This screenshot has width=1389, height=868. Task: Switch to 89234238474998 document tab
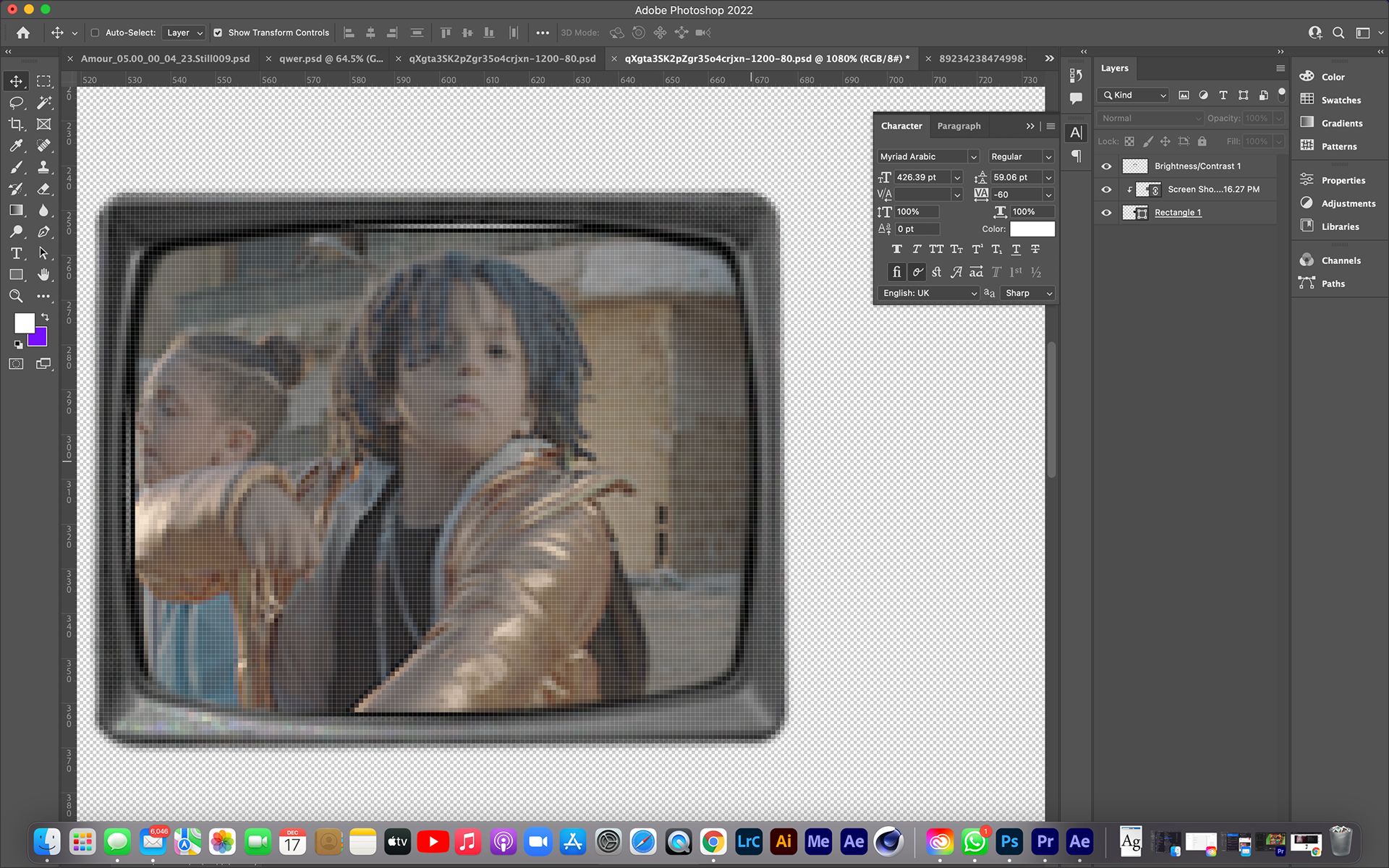coord(982,59)
